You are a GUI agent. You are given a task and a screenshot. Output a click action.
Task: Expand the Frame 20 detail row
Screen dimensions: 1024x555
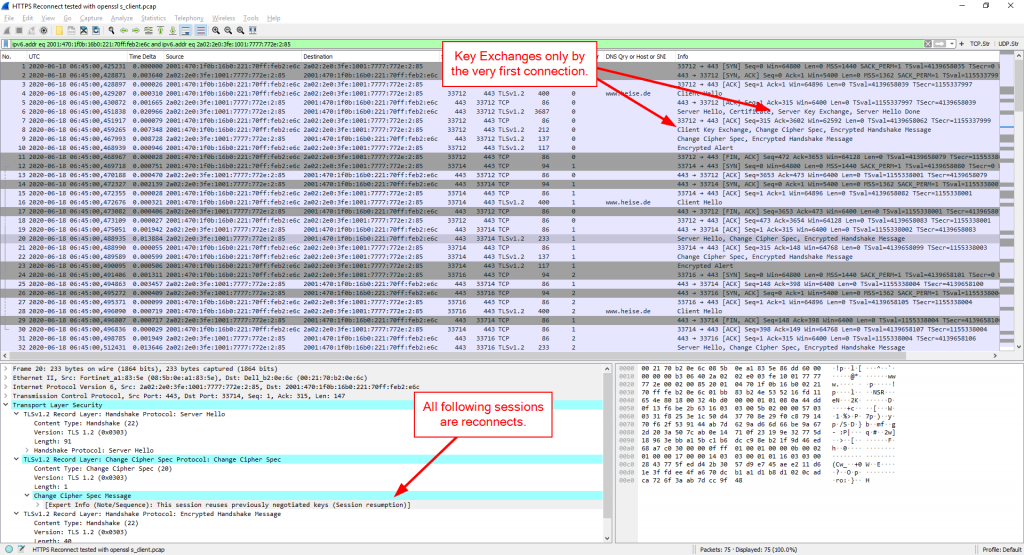coord(4,369)
